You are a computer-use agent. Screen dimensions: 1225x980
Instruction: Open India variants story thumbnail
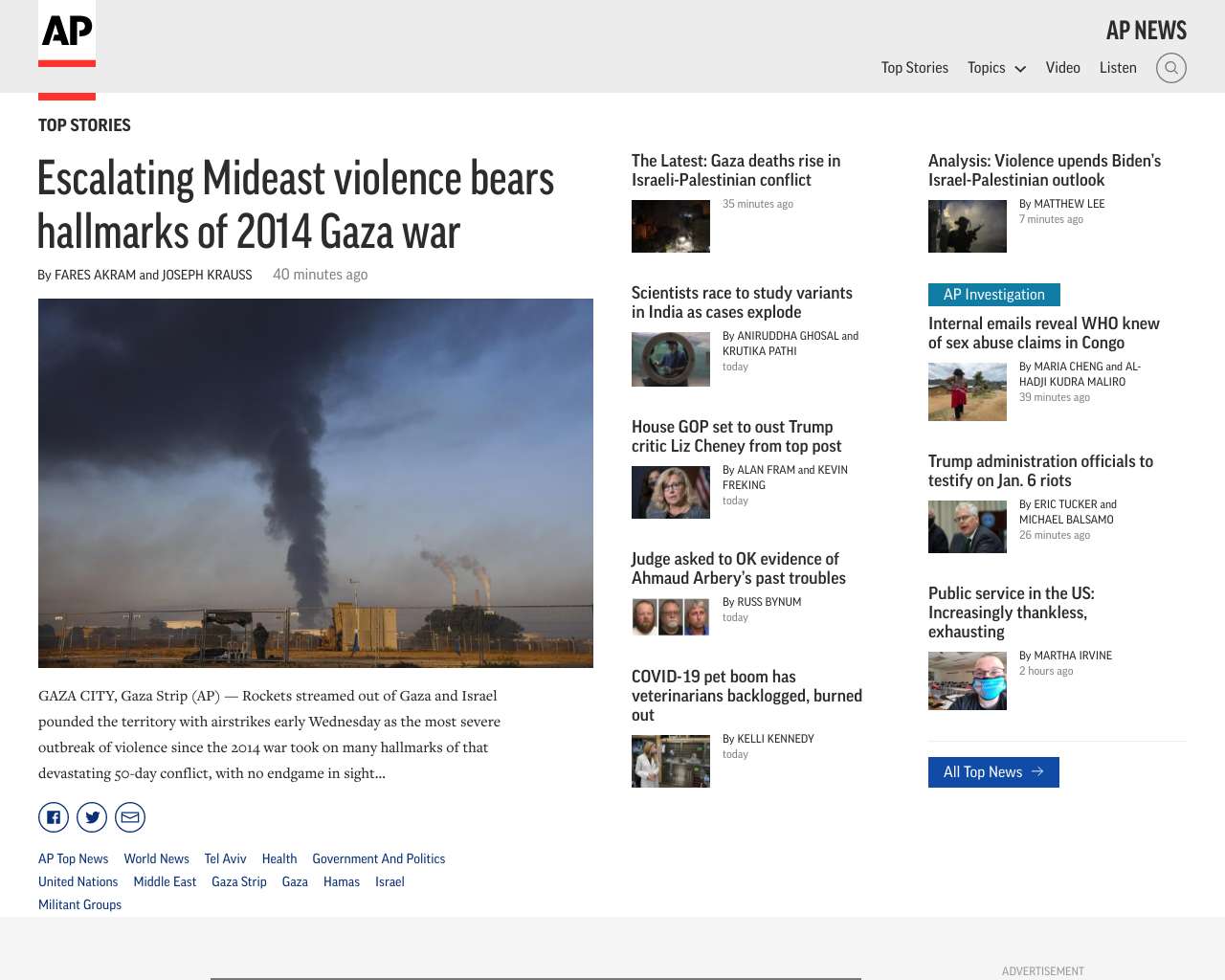[x=671, y=359]
